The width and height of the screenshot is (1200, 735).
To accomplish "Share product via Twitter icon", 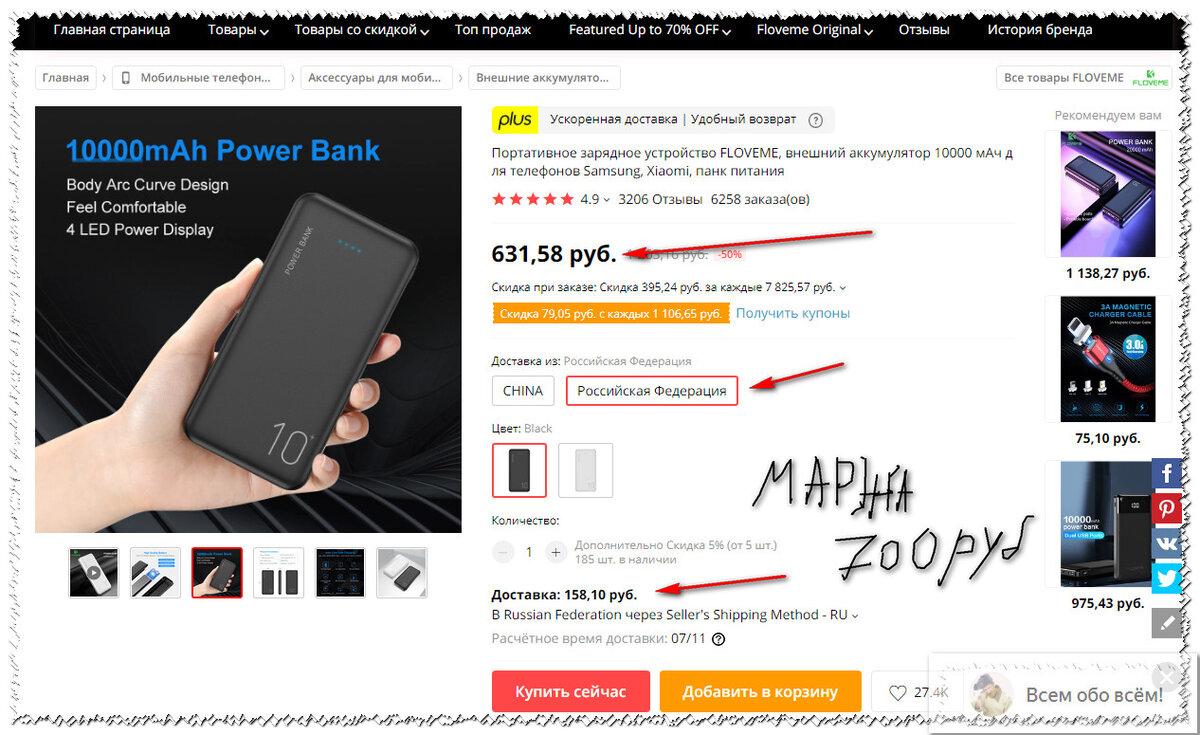I will [1166, 578].
